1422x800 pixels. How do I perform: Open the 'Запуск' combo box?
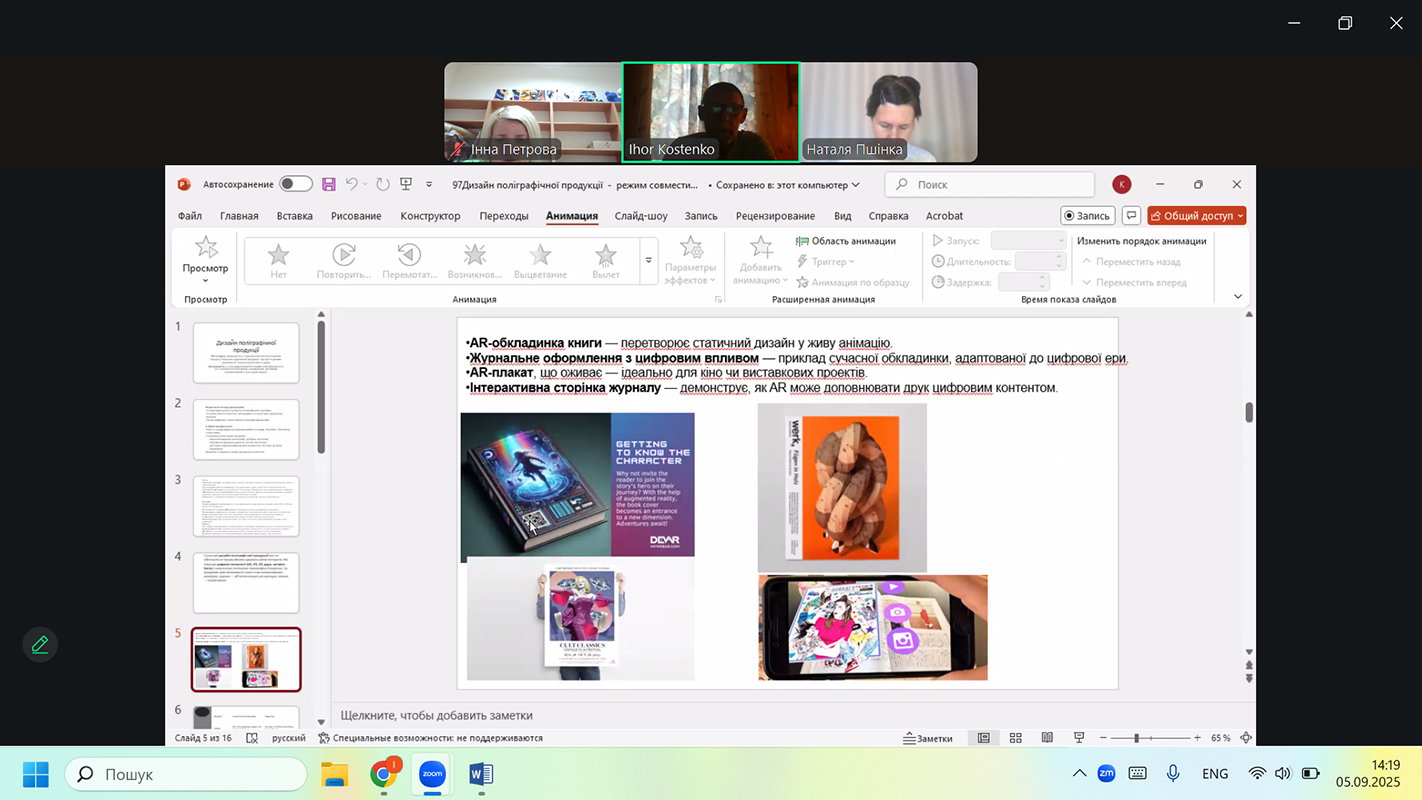tap(1029, 241)
